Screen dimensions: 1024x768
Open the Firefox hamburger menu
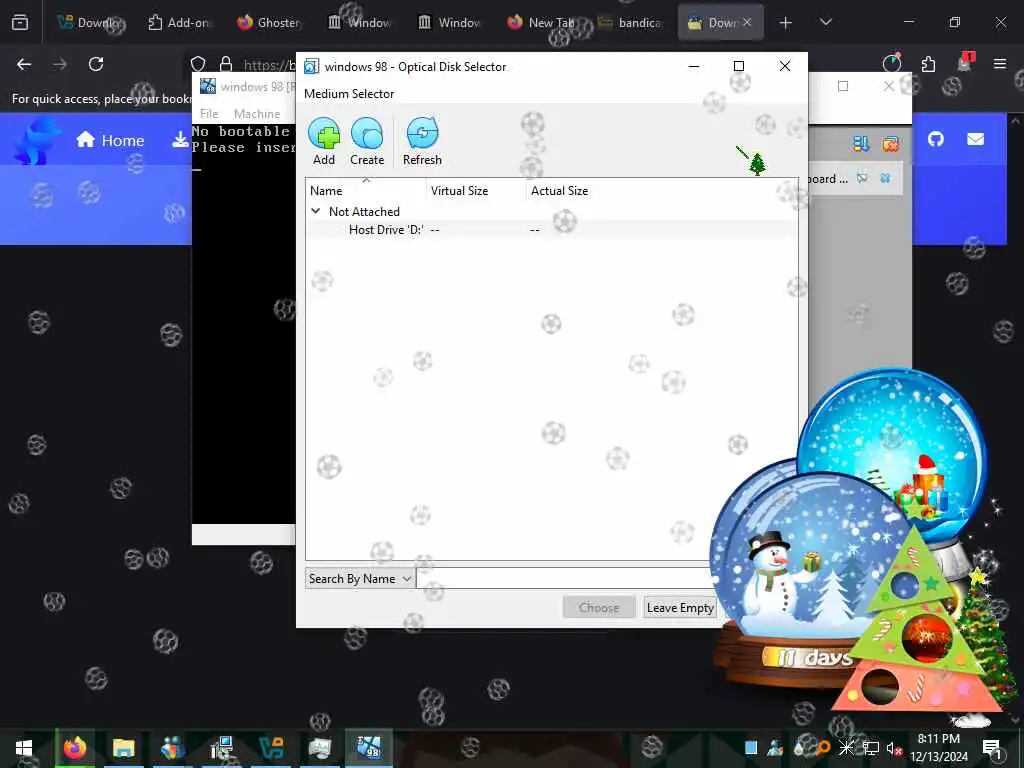[1000, 64]
